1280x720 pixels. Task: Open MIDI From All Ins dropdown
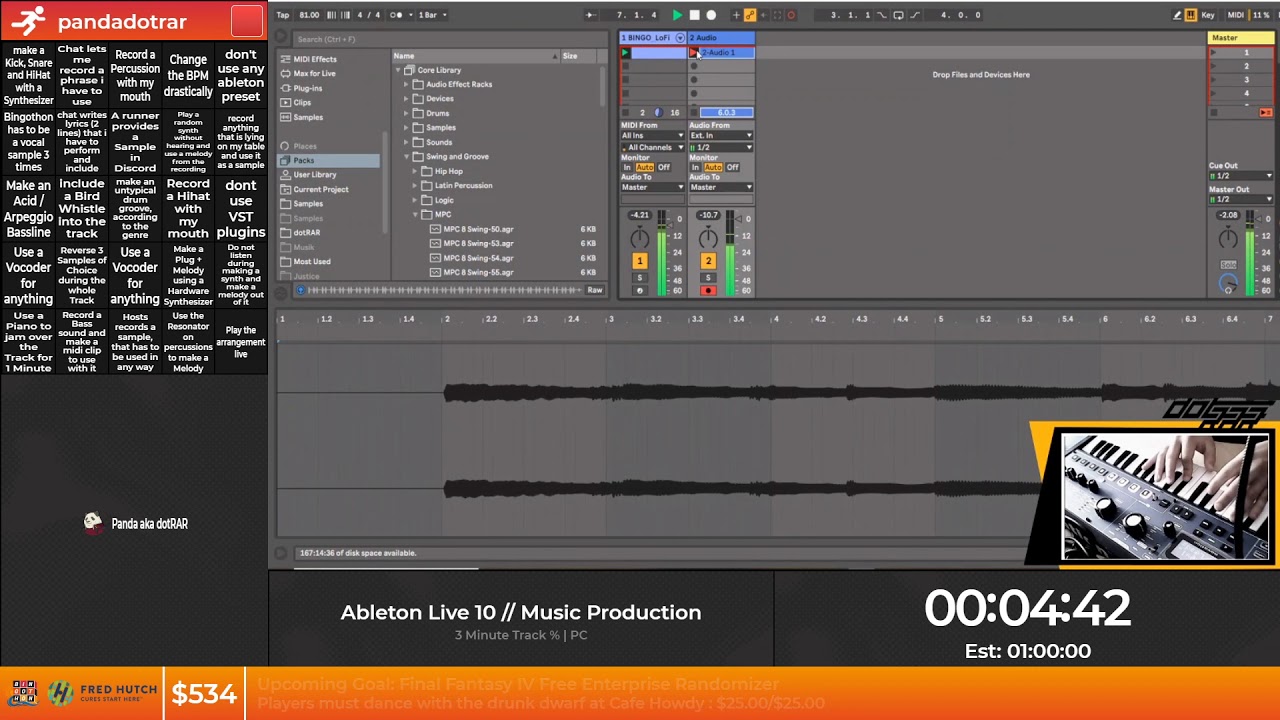click(x=652, y=136)
